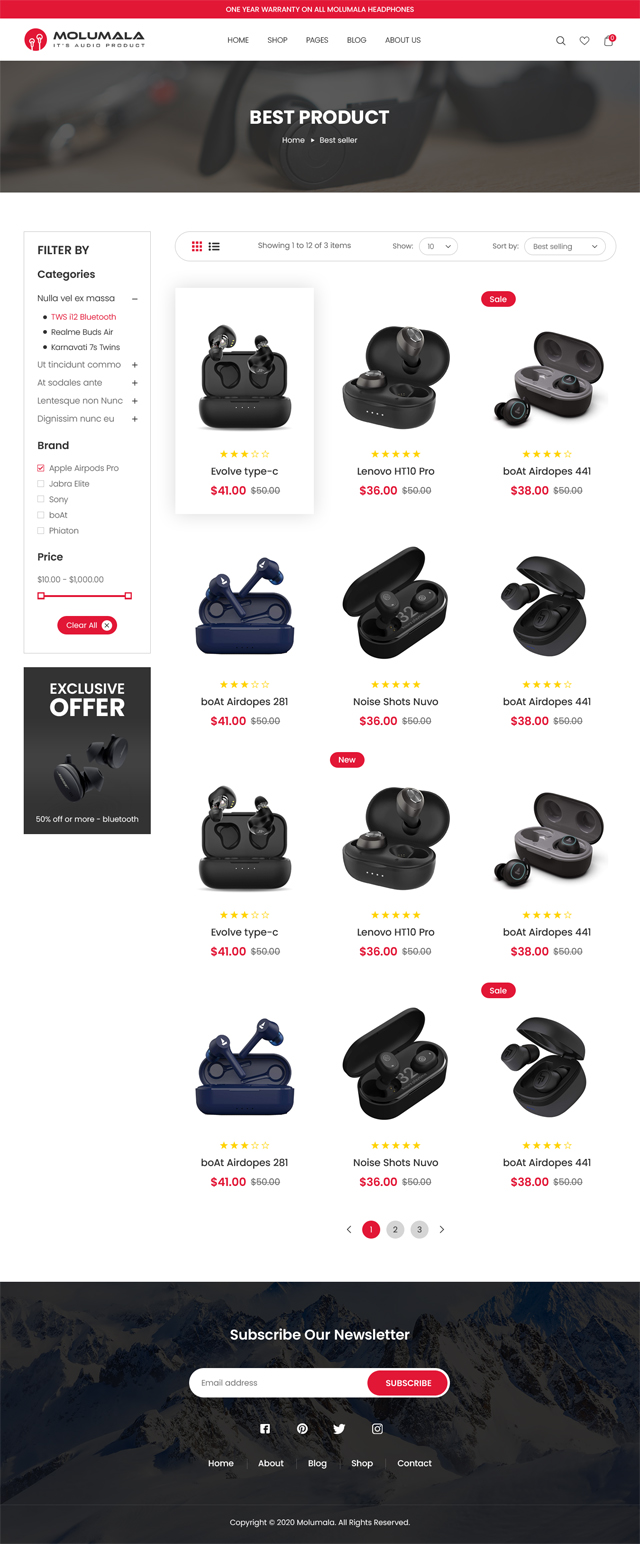Enable the boAt brand checkbox
Viewport: 640px width, 1544px height.
coord(41,515)
